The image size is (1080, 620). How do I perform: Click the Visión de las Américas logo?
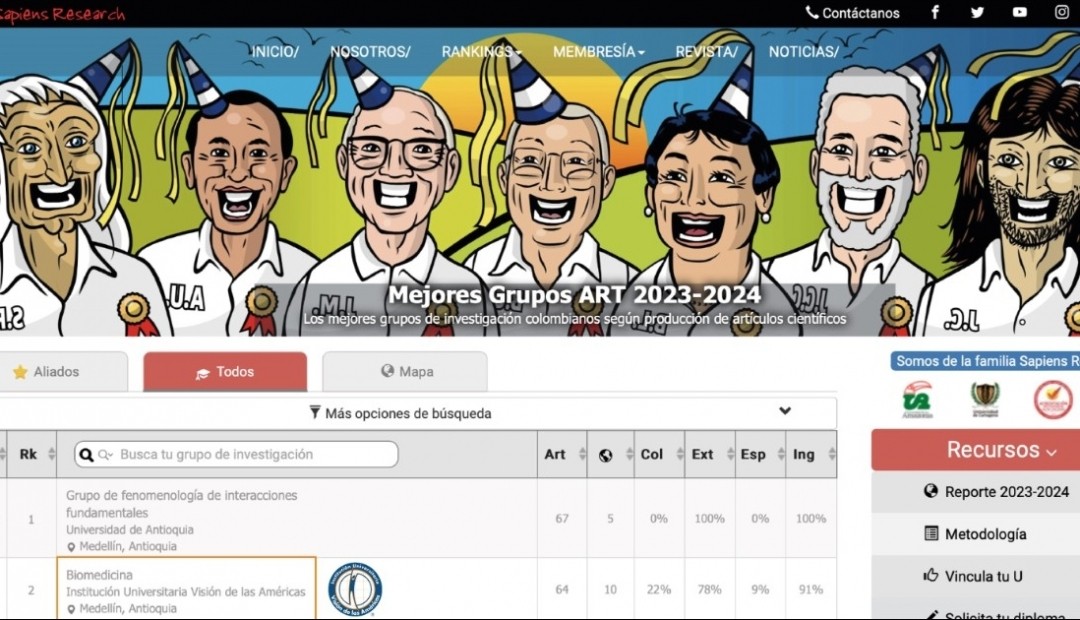coord(355,589)
